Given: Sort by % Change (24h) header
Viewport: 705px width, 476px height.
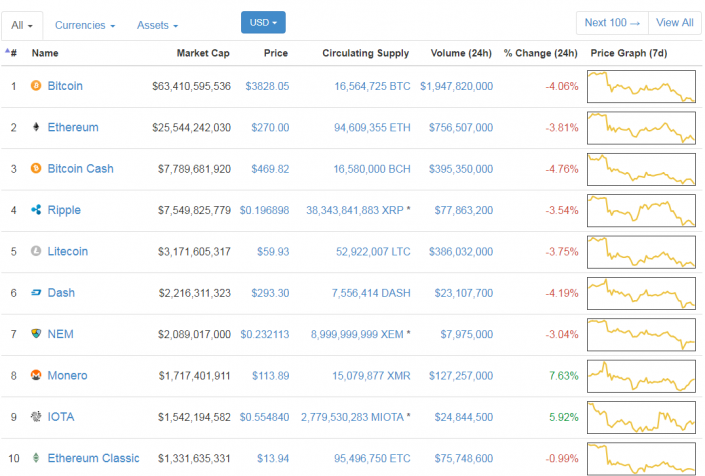Looking at the screenshot, I should point(540,53).
